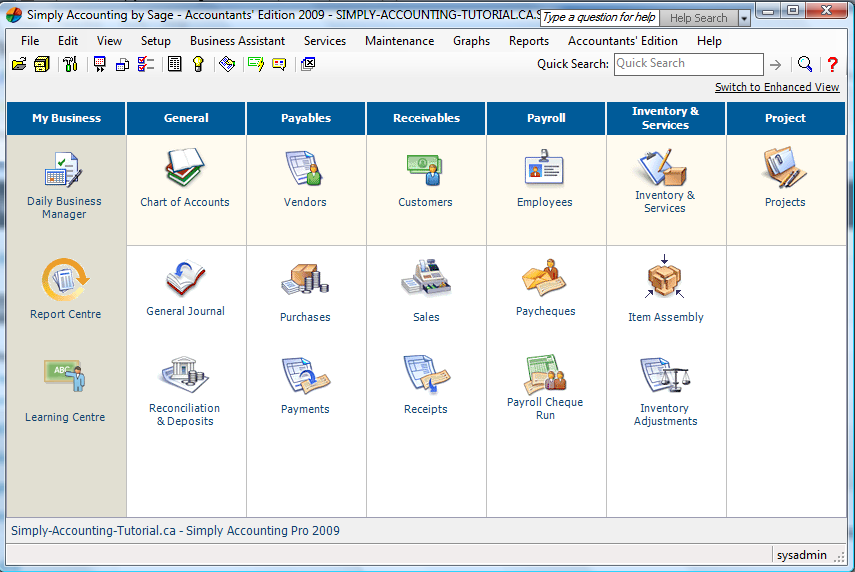Open the Payments journal

305,386
